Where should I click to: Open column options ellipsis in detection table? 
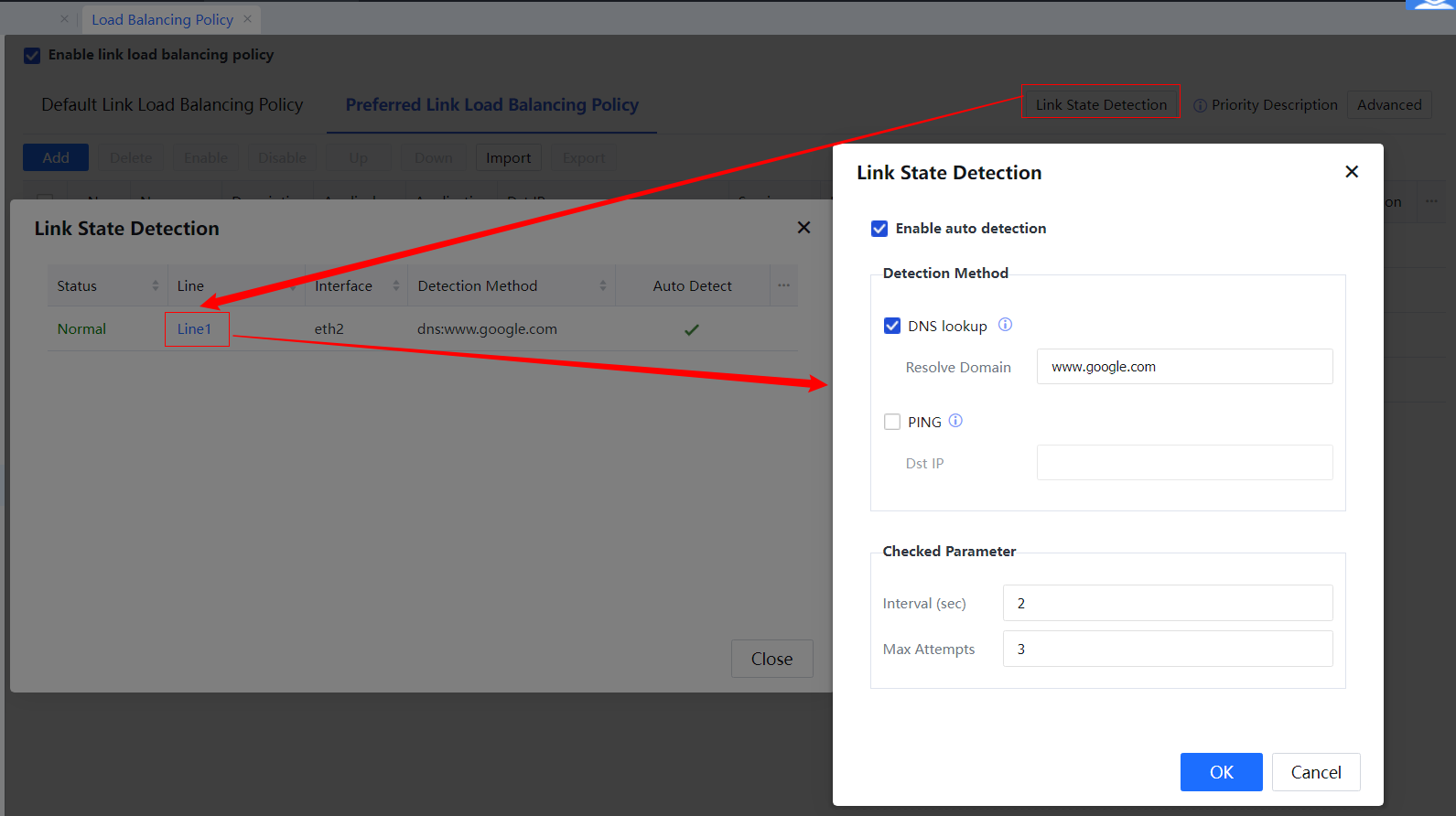[x=783, y=285]
